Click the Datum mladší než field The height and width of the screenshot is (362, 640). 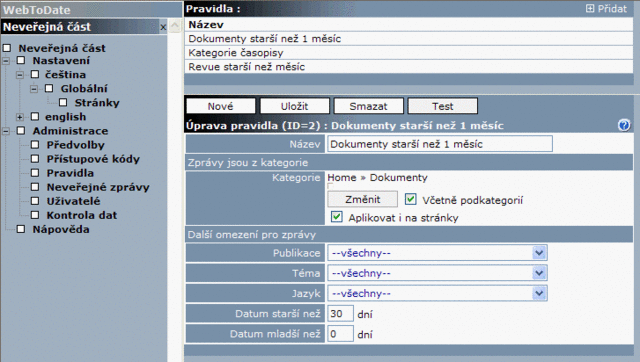(x=340, y=334)
